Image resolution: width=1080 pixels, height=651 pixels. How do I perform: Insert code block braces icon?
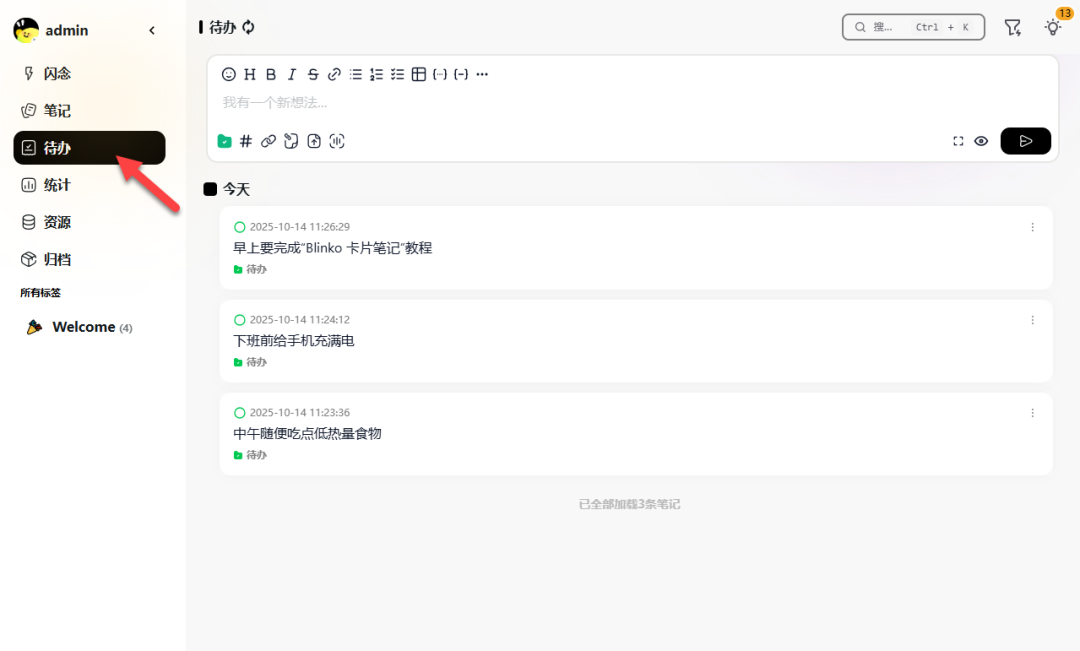click(461, 74)
